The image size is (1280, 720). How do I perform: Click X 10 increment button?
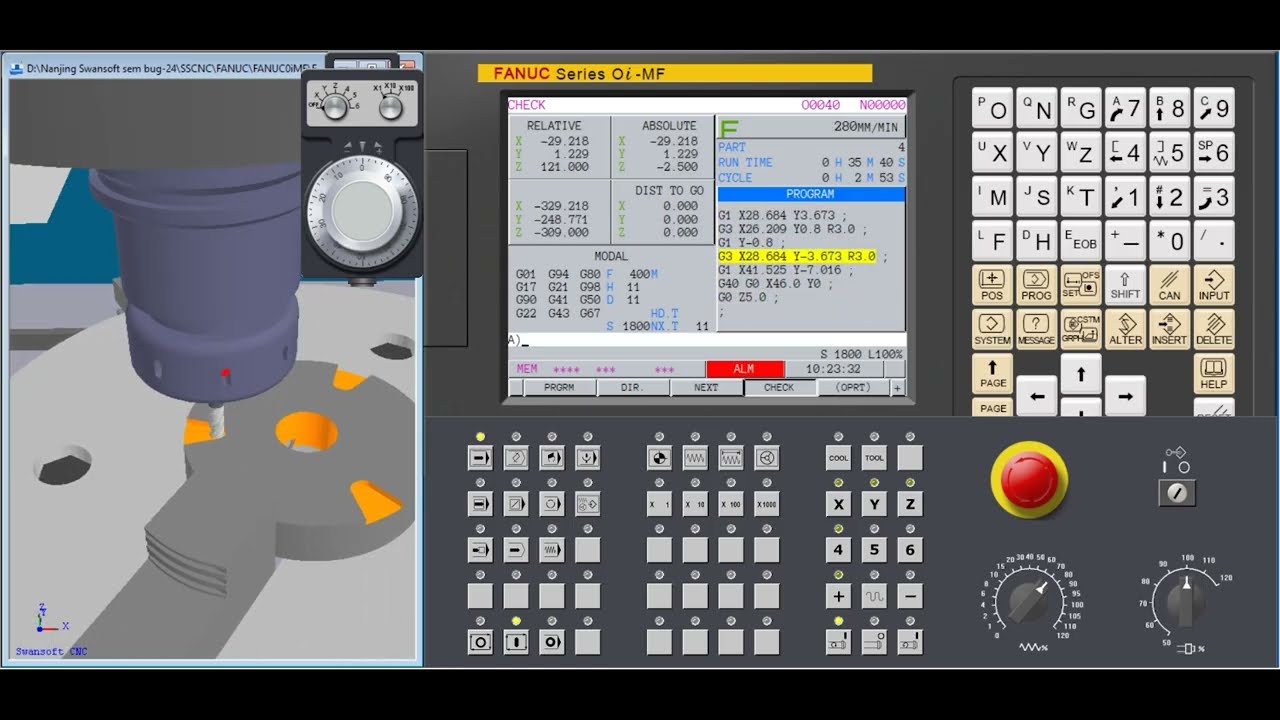click(x=695, y=504)
